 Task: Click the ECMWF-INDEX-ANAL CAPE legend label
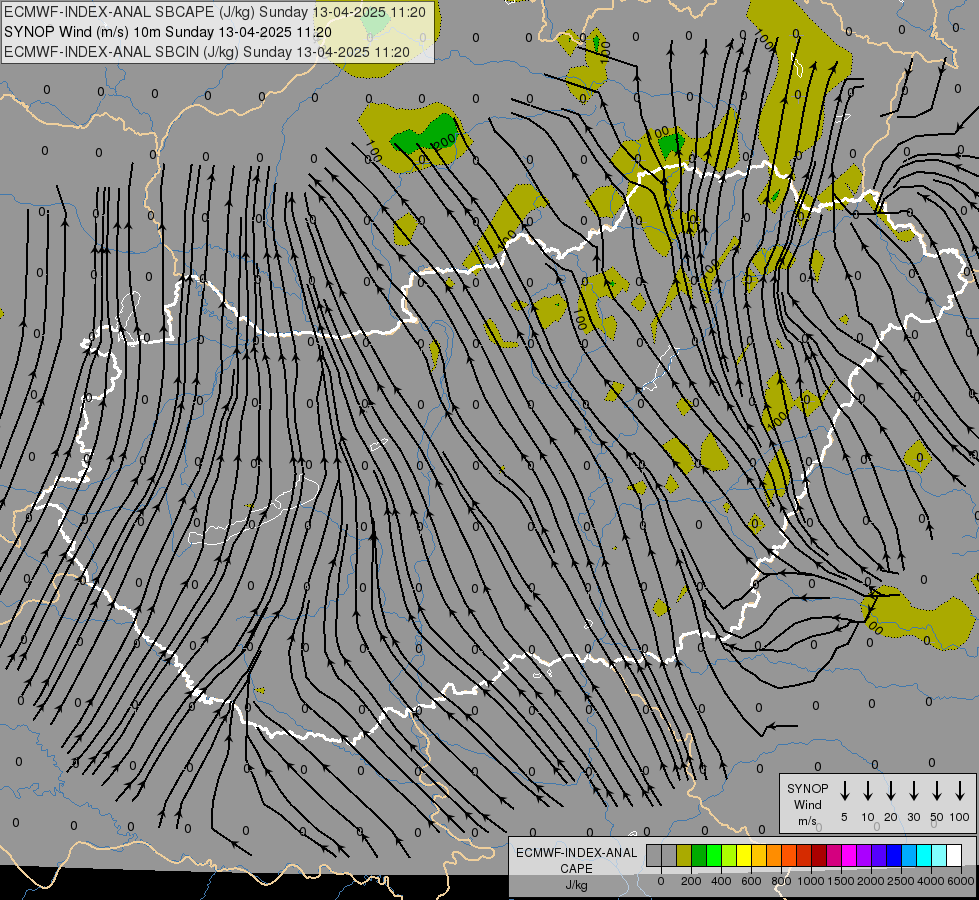(x=576, y=860)
